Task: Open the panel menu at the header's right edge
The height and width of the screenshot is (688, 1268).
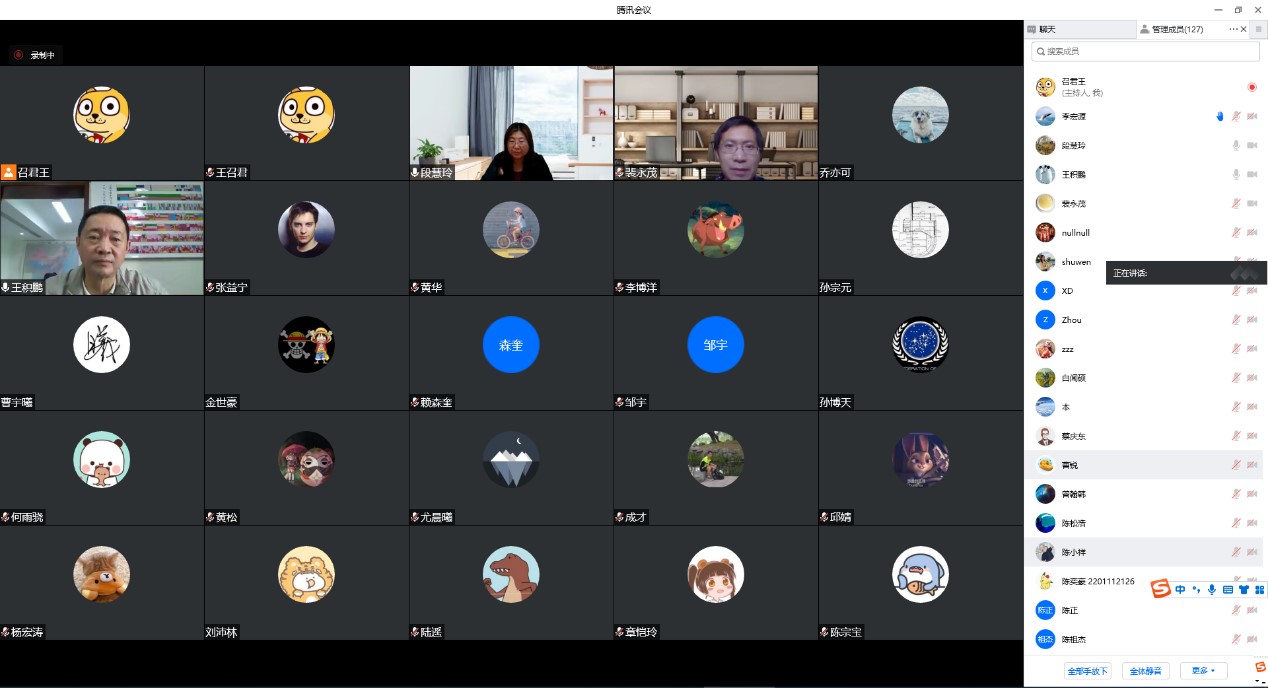Action: coord(1258,29)
